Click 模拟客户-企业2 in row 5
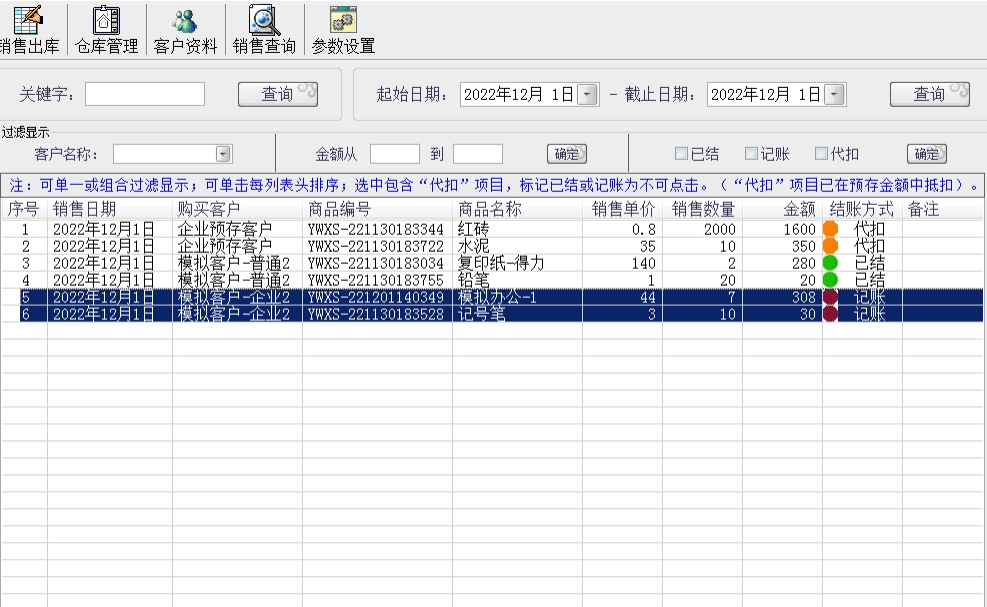The height and width of the screenshot is (607, 987). pos(234,297)
